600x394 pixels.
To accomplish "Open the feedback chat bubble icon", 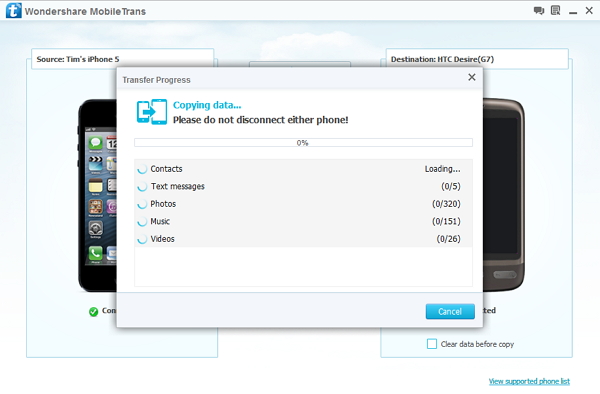I will click(539, 11).
